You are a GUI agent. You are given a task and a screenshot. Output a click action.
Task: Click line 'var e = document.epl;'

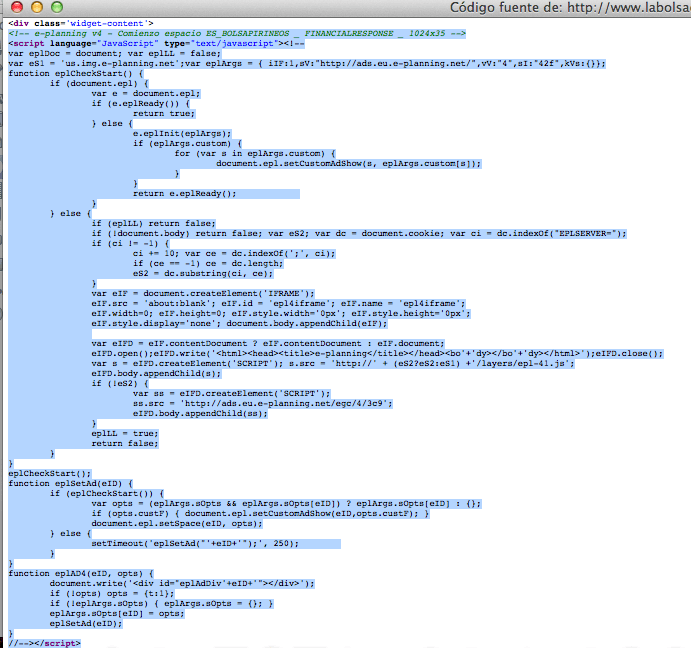click(146, 93)
